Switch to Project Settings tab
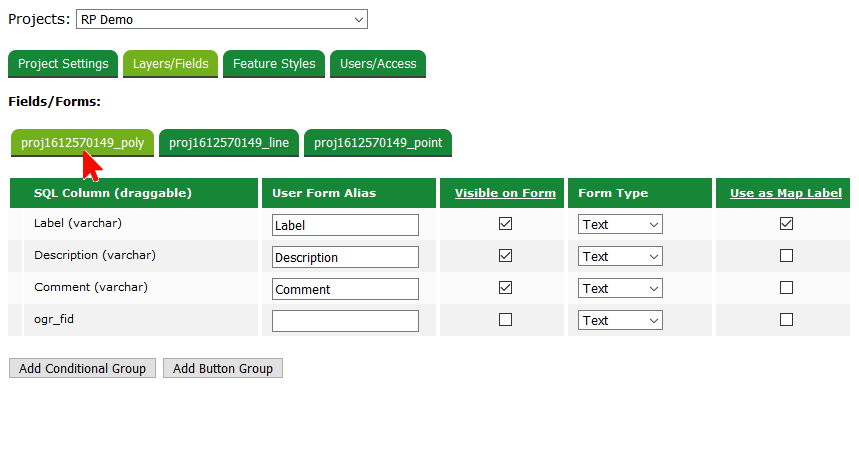 [63, 64]
